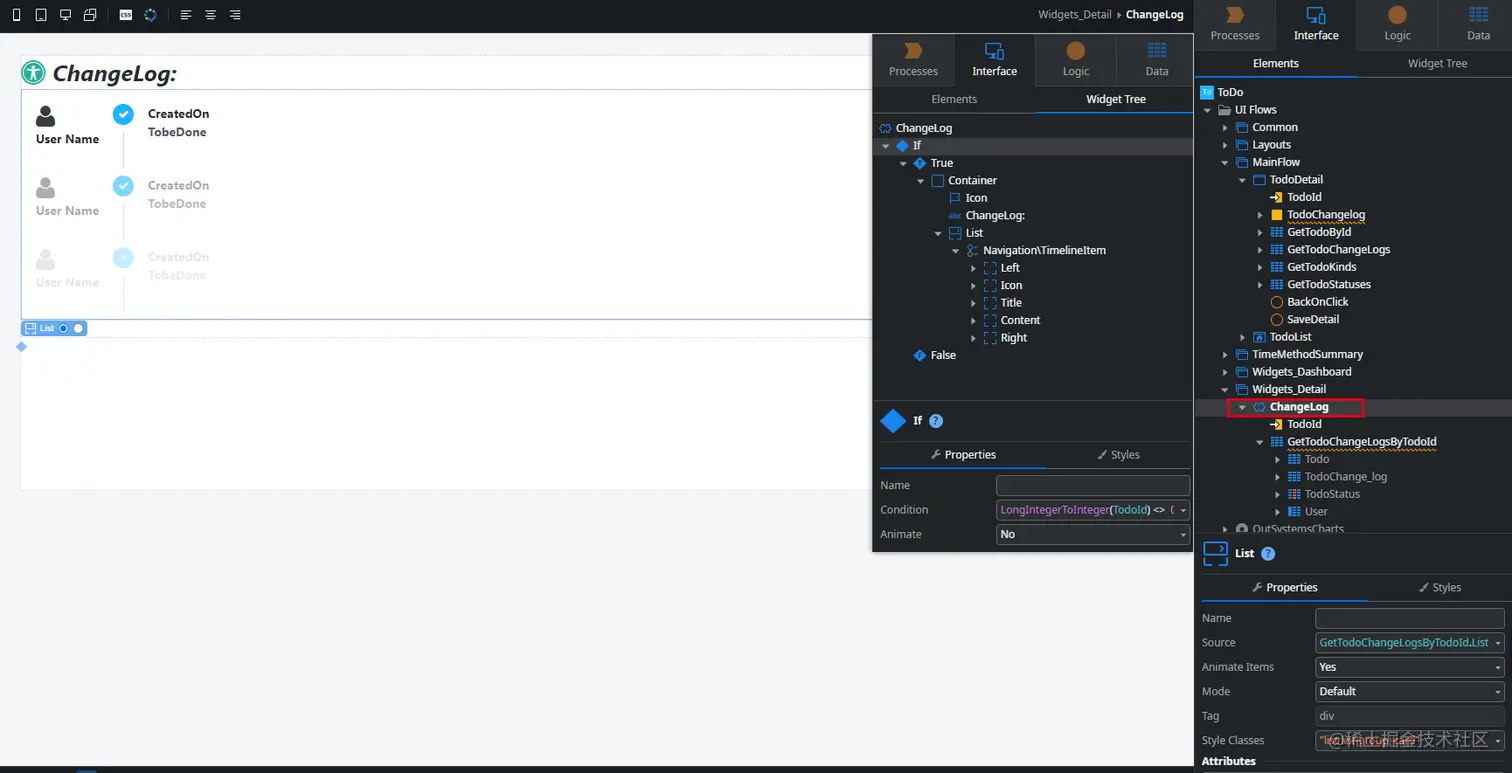
Task: Expand the Content placeholder in Widget Tree
Action: tap(974, 320)
